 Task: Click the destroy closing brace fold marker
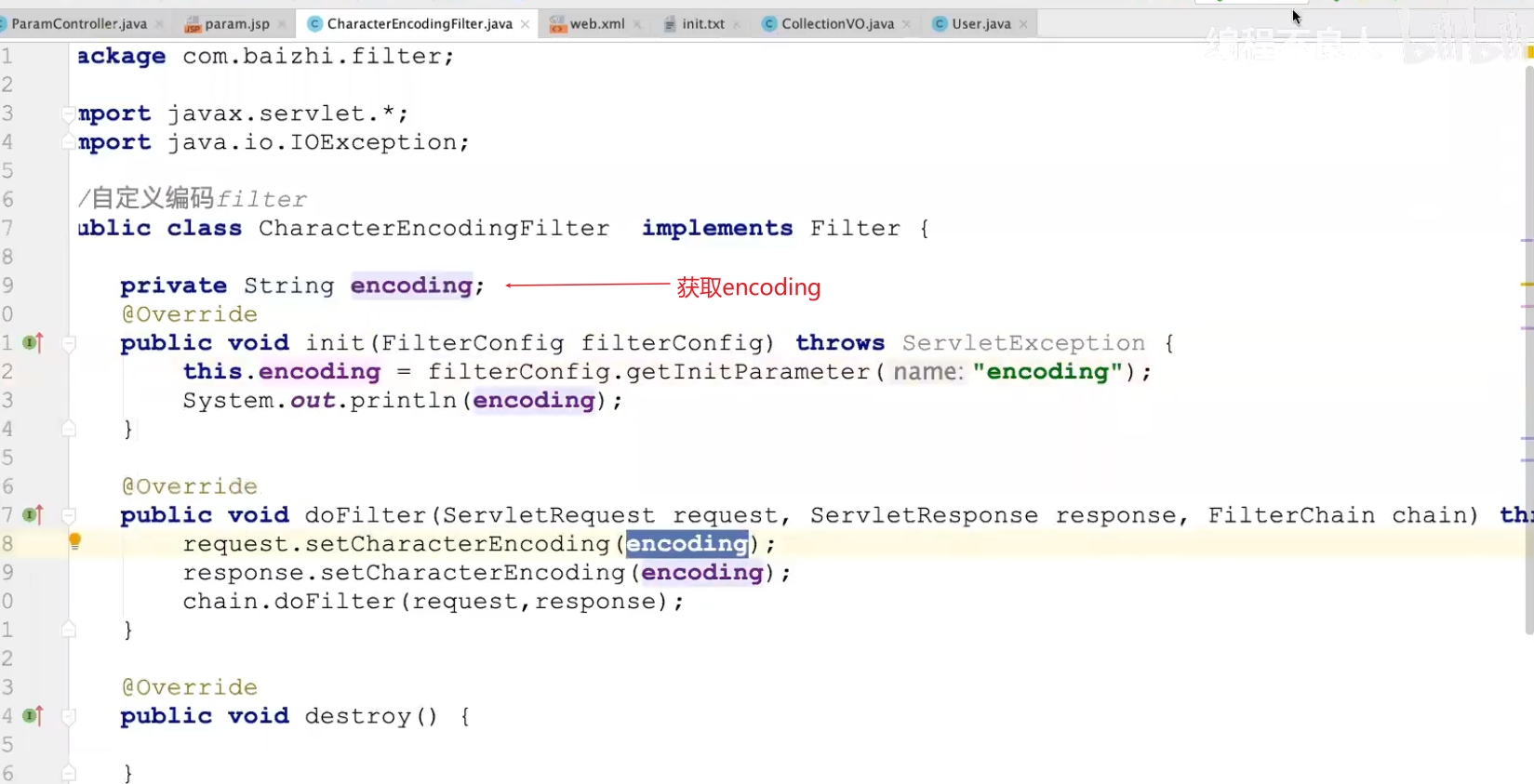click(x=69, y=773)
